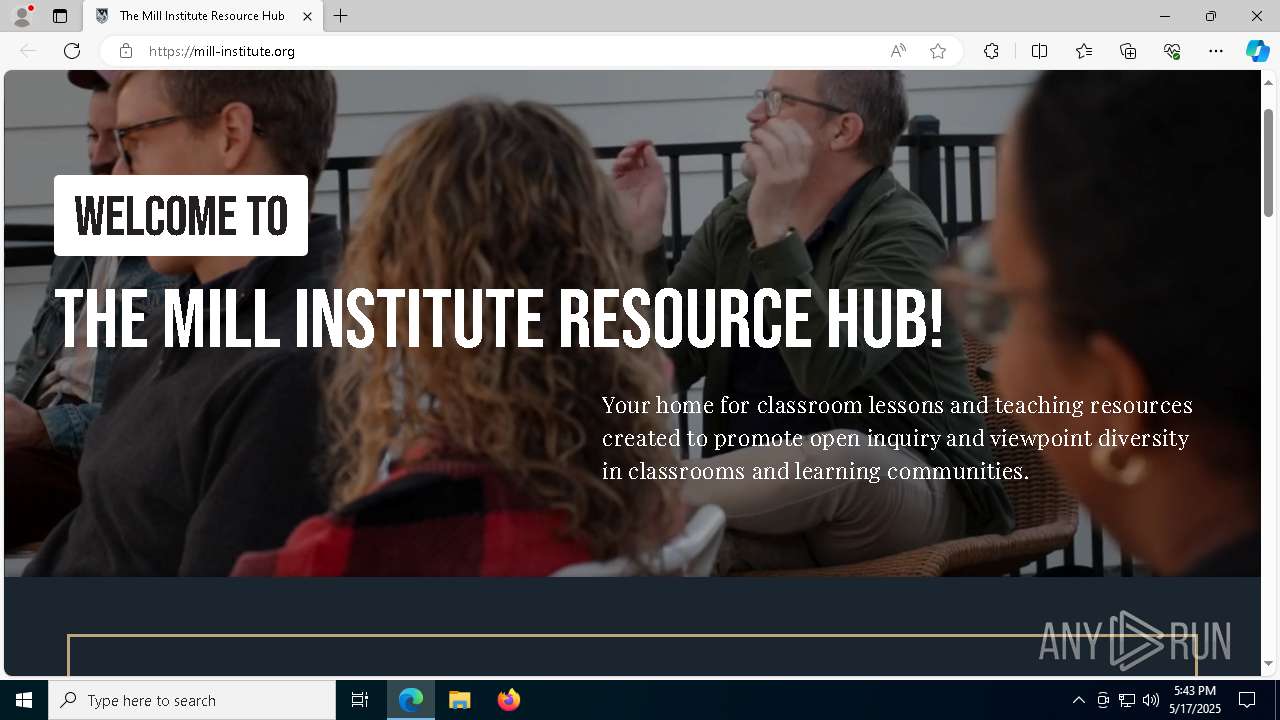1280x720 pixels.
Task: Toggle Split screen view
Action: pyautogui.click(x=1039, y=51)
